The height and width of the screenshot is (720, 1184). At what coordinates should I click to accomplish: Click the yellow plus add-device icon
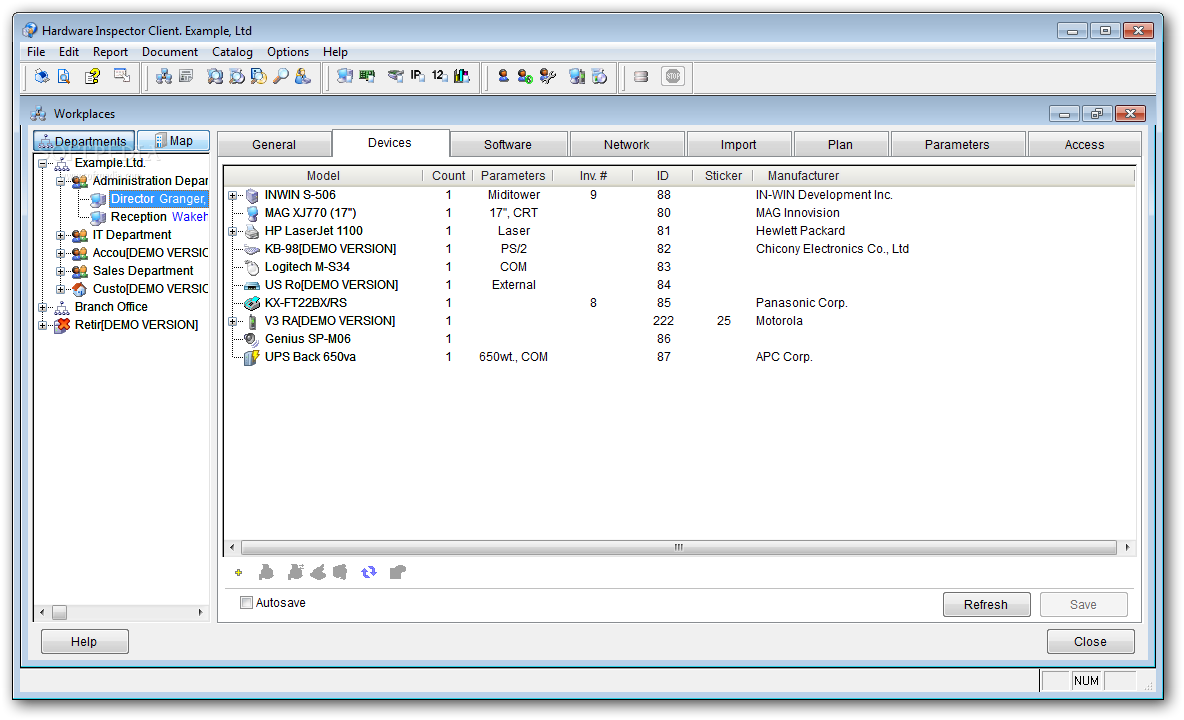[x=239, y=573]
